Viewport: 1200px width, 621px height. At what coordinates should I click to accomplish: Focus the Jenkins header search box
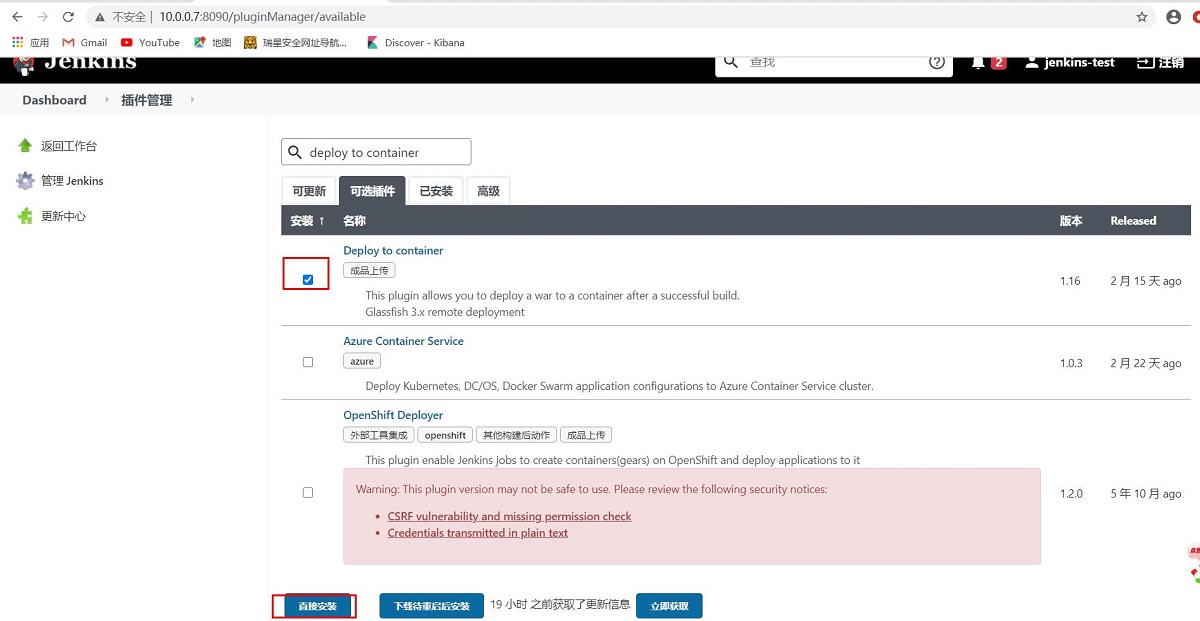[832, 62]
